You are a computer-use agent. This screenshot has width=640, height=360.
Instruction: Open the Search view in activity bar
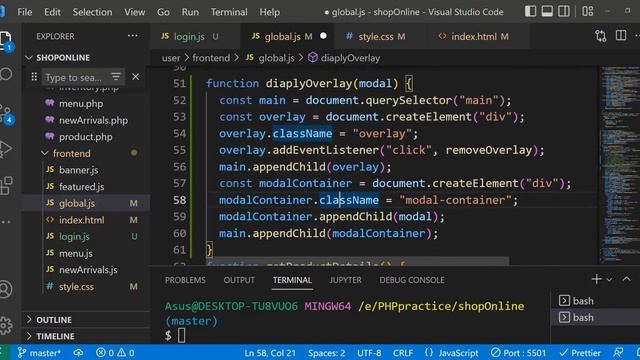[6, 74]
